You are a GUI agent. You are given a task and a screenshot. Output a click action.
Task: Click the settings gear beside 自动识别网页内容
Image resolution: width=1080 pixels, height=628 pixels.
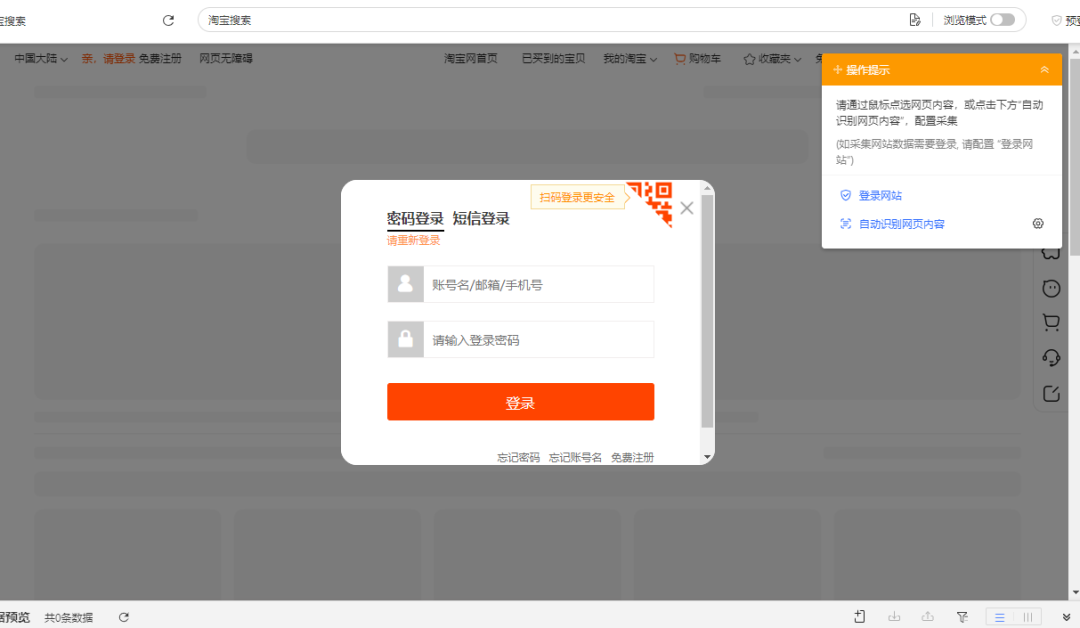[1038, 224]
